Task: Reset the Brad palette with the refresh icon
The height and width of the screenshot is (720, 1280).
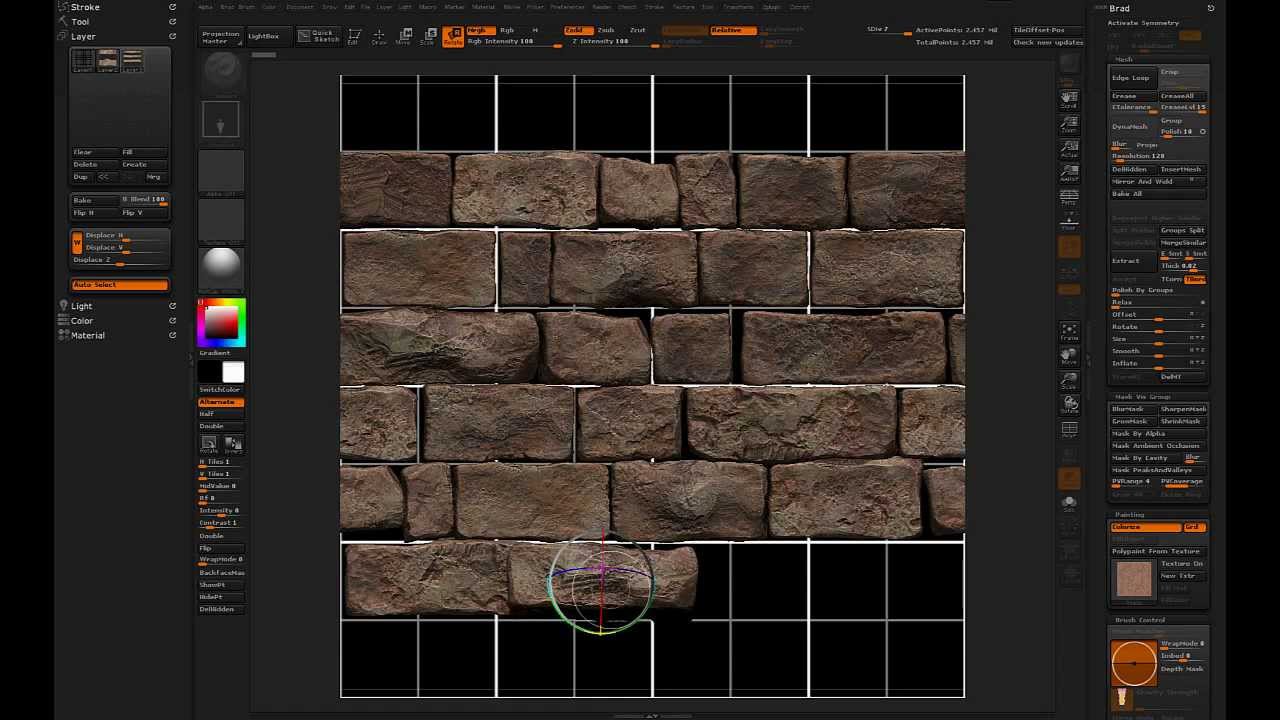Action: pos(1210,8)
